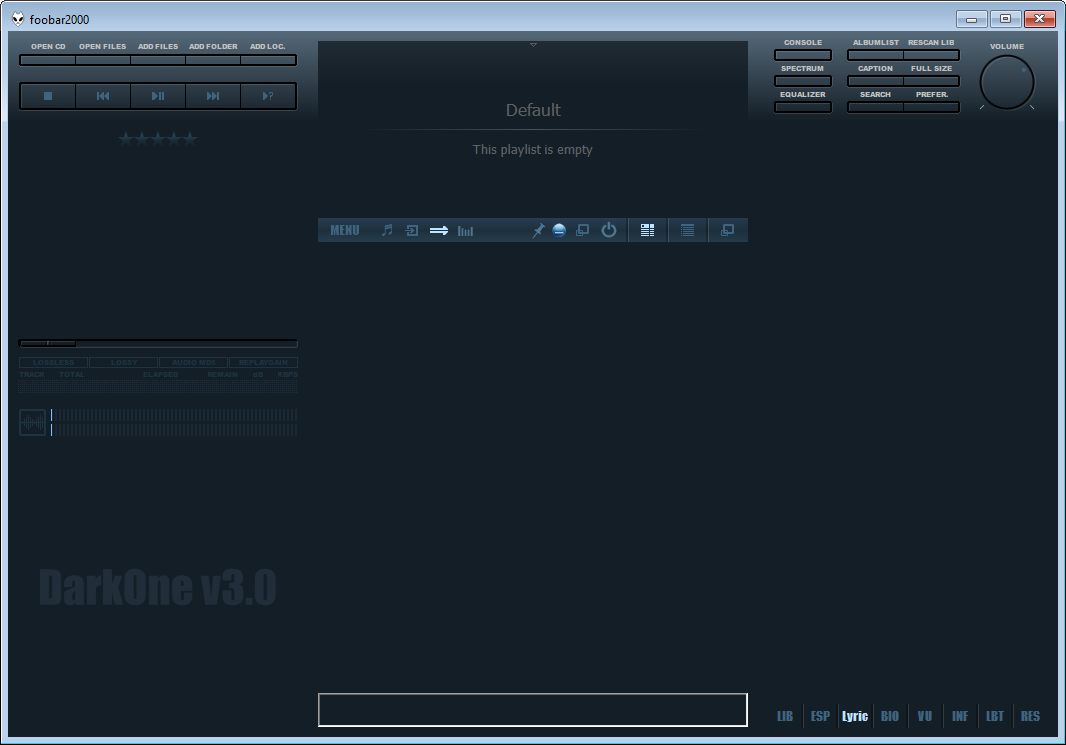Open the INF tab
The height and width of the screenshot is (745, 1066).
point(960,716)
